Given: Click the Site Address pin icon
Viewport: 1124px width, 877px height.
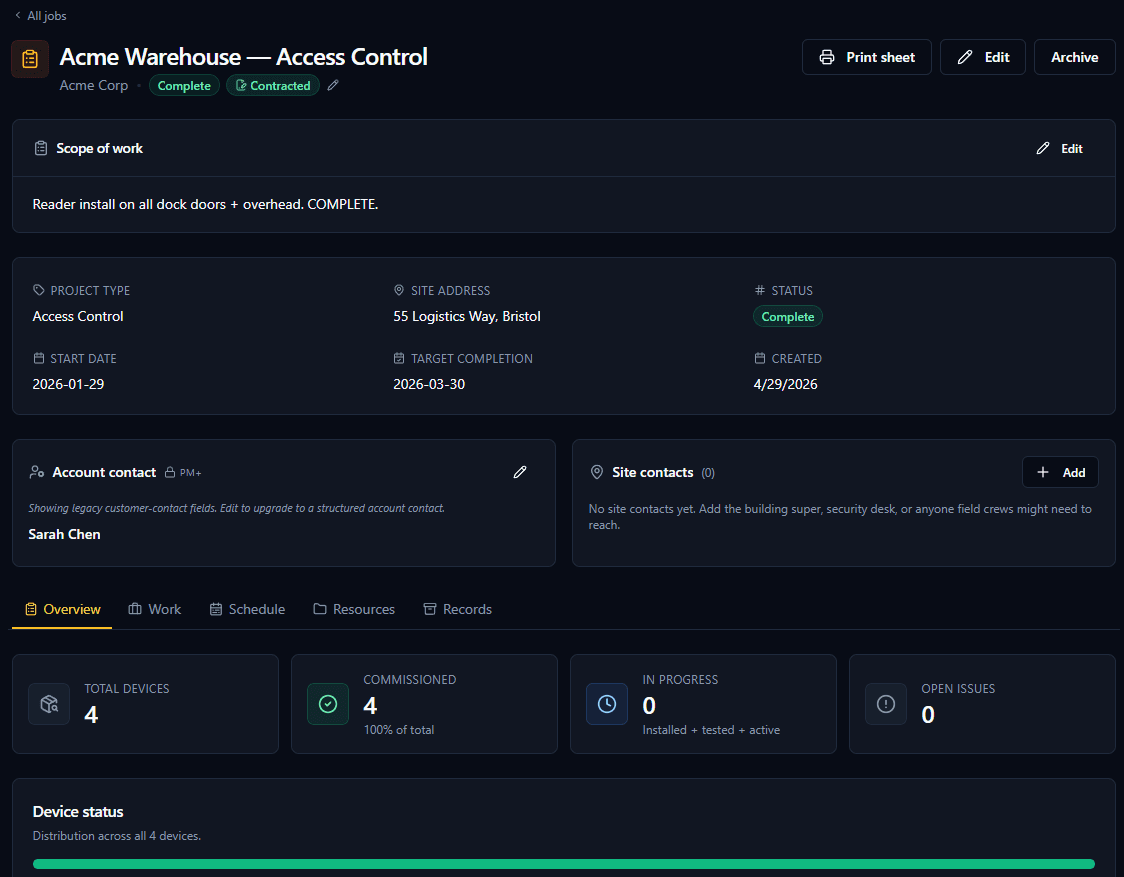Looking at the screenshot, I should pos(399,290).
